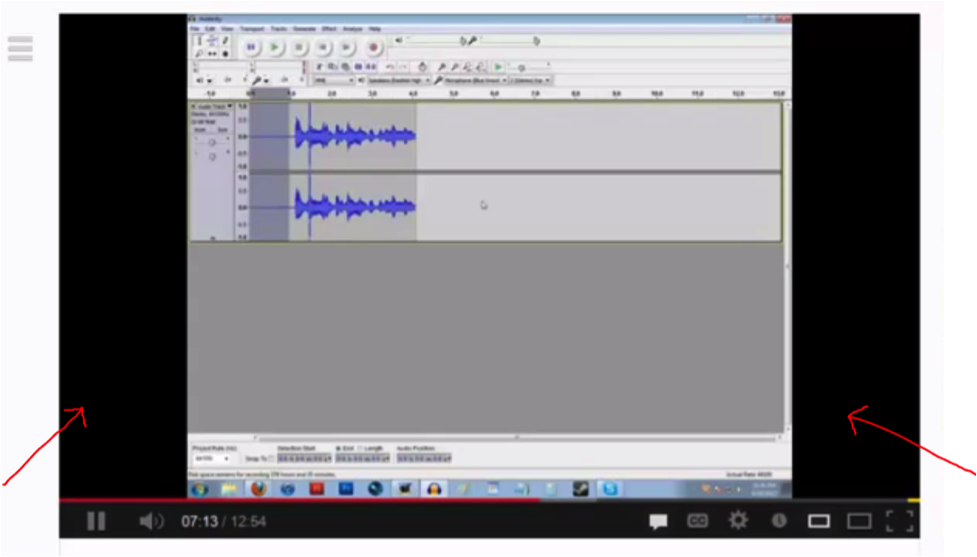The height and width of the screenshot is (557, 977).
Task: Open the Edit menu in Audacity
Action: [x=210, y=29]
